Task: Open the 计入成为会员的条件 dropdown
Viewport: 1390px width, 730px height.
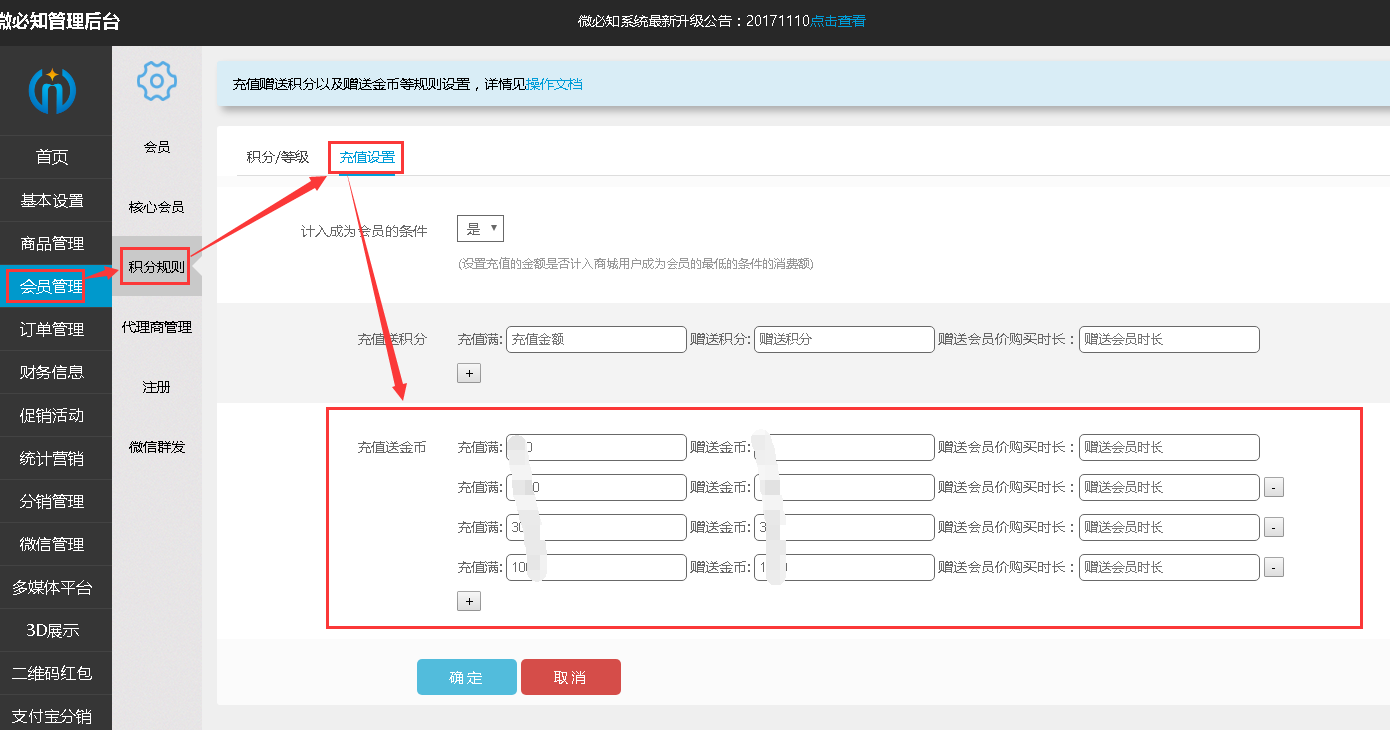Action: pos(480,229)
